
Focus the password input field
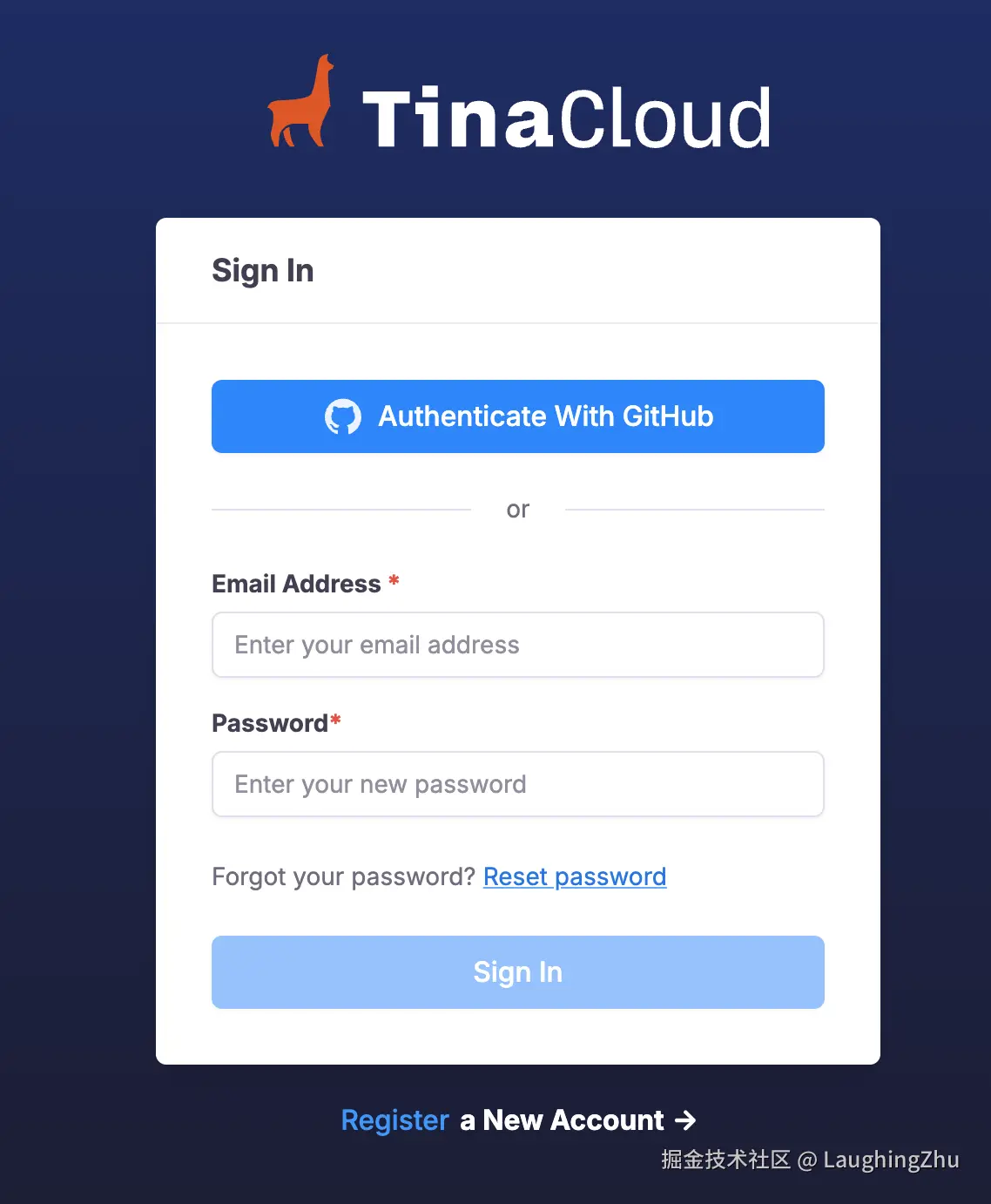518,784
